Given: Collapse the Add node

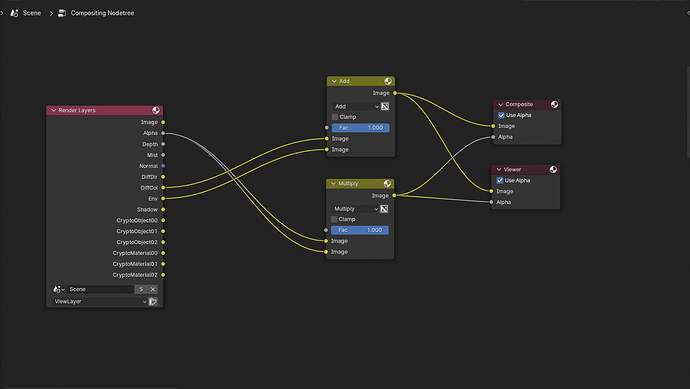Looking at the screenshot, I should pos(334,81).
